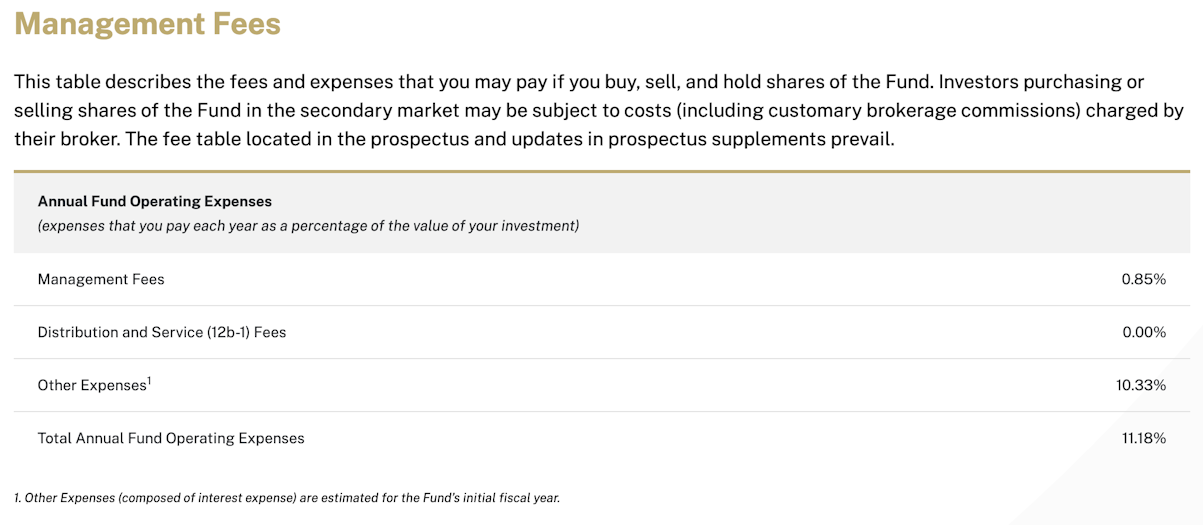Click the footnote 1 superscript on Other Expenses
Screen dimensions: 1203x525
(149, 380)
